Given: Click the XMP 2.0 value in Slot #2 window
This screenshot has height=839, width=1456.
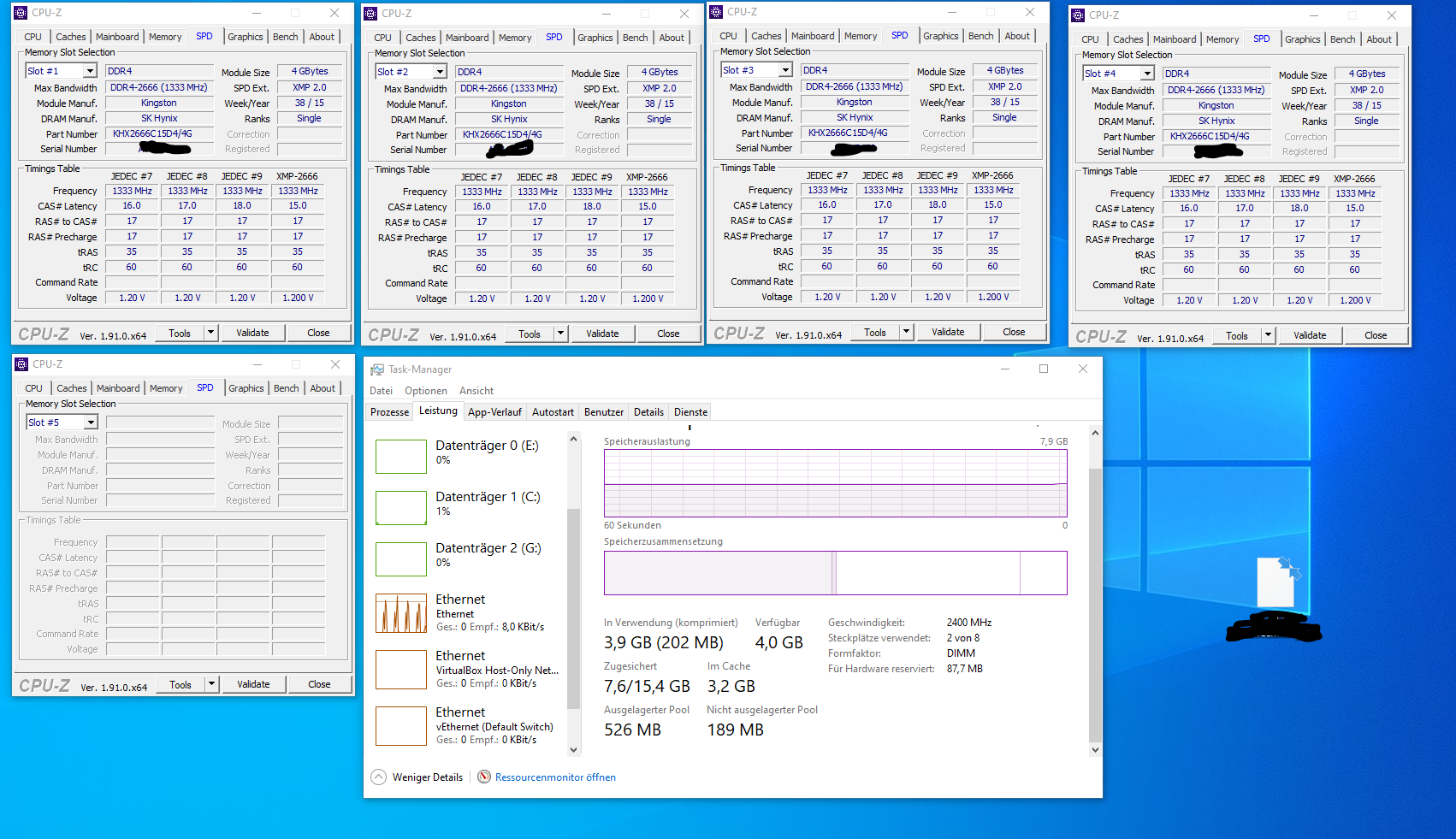Looking at the screenshot, I should point(659,88).
